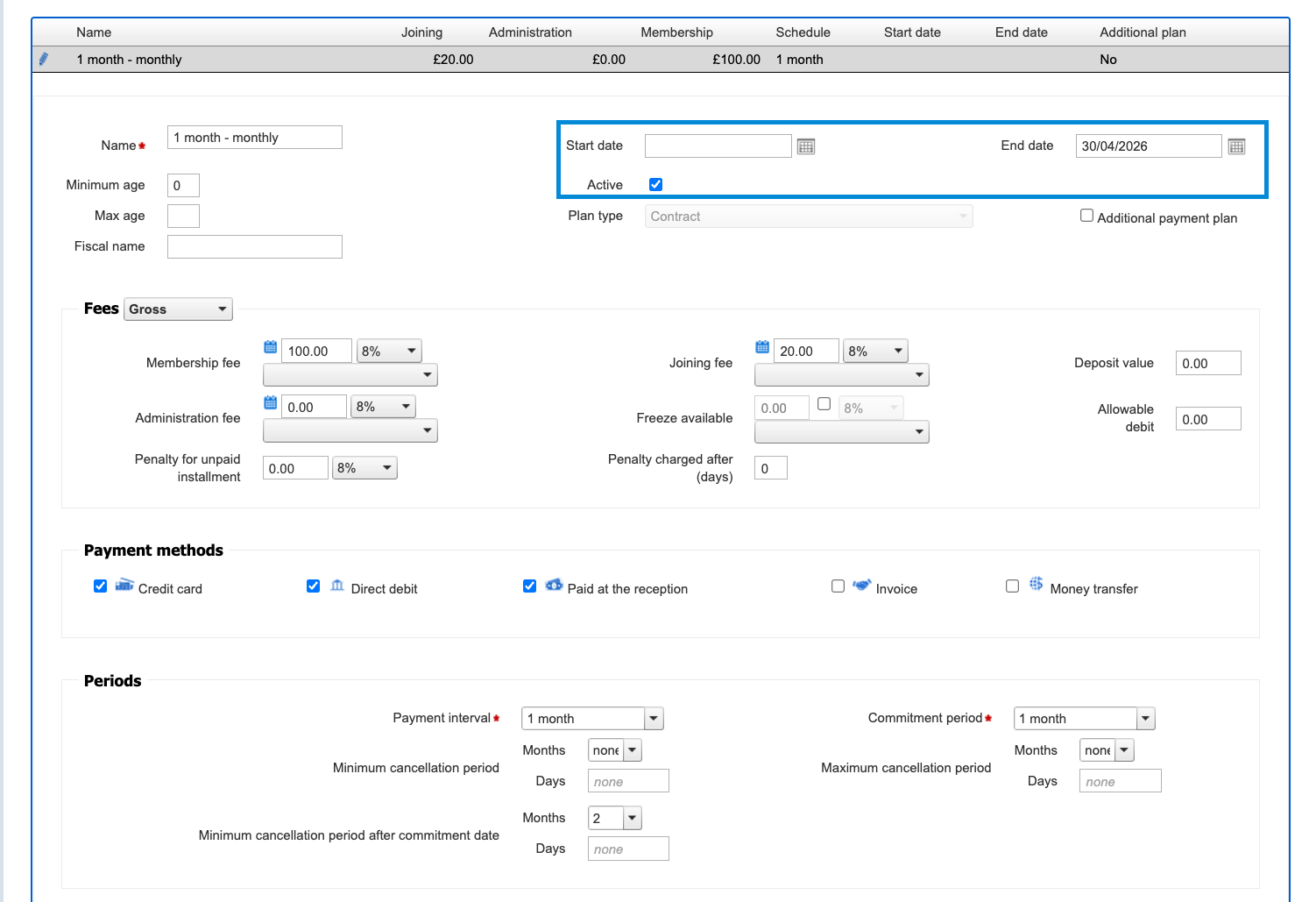The height and width of the screenshot is (902, 1316).
Task: Click the Membership column header
Action: (676, 32)
